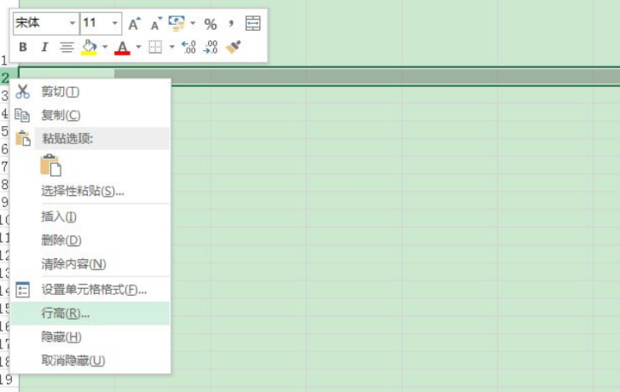Expand the font color dropdown arrow

click(138, 47)
